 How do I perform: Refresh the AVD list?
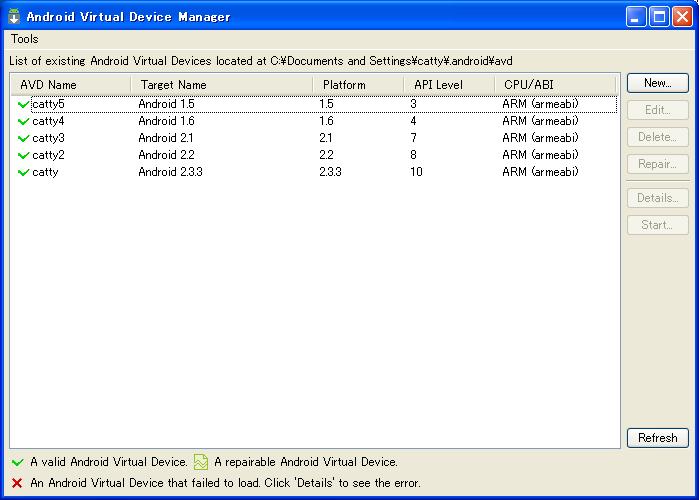658,438
